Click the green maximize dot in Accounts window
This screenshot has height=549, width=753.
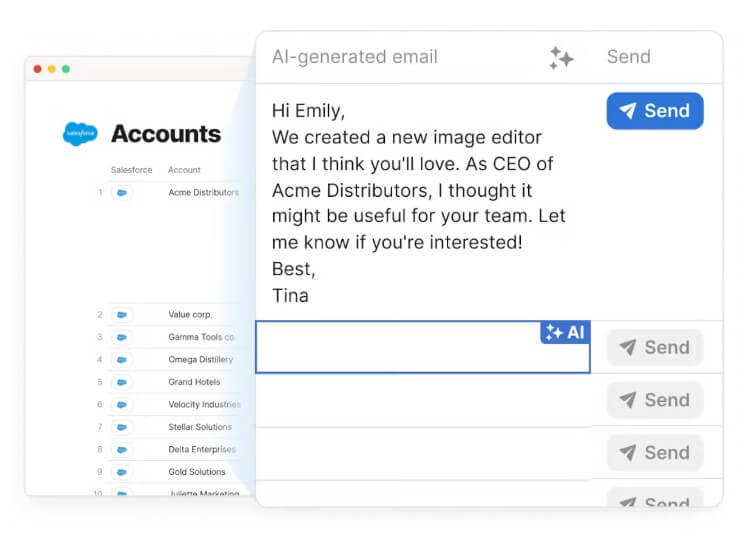coord(66,69)
